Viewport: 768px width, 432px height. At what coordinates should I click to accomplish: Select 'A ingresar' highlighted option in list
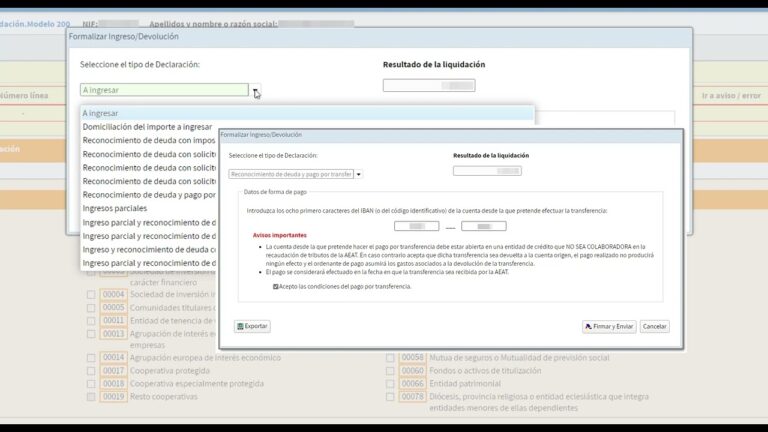point(308,113)
